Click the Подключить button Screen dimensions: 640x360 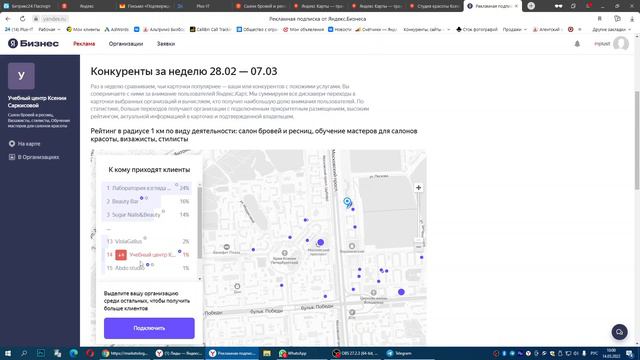click(149, 328)
